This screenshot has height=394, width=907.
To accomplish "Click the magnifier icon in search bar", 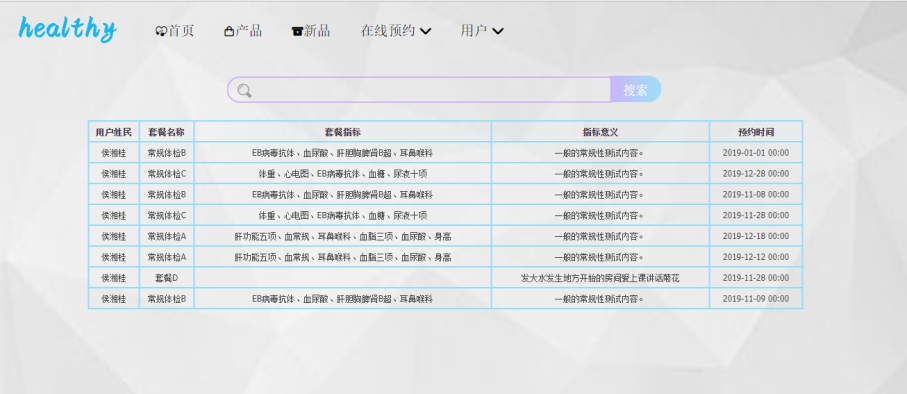I will (244, 91).
